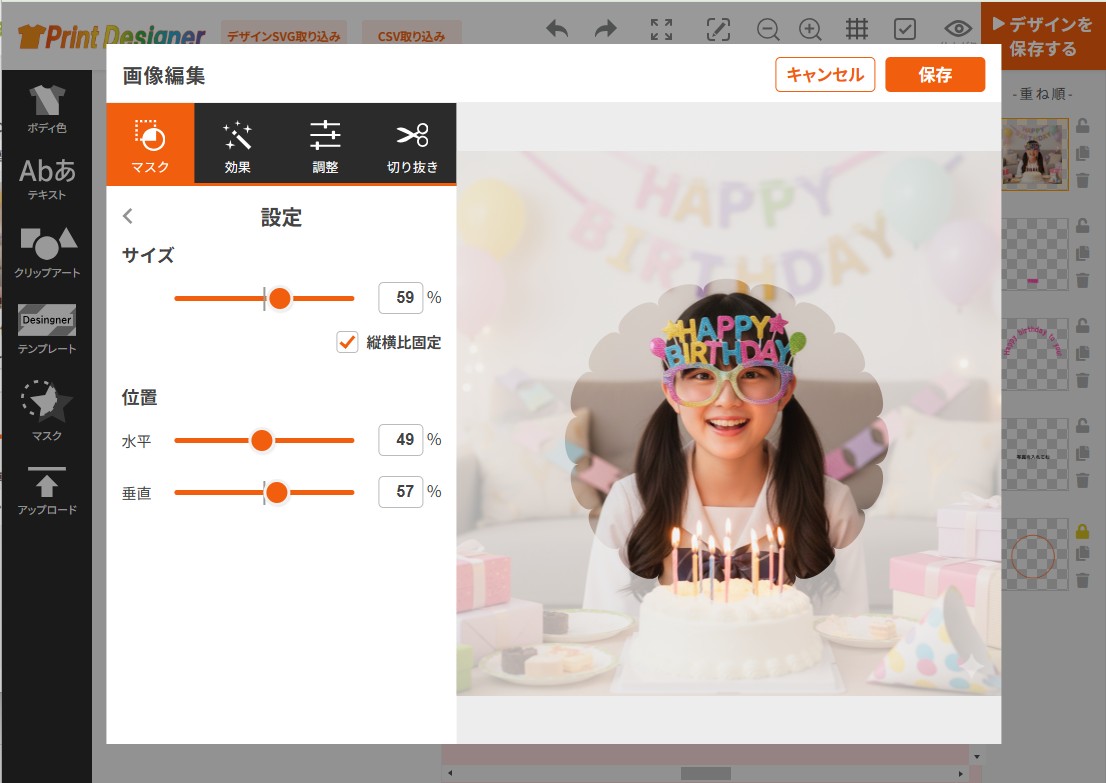
Task: Go back using the 設定 chevron
Action: tap(128, 216)
